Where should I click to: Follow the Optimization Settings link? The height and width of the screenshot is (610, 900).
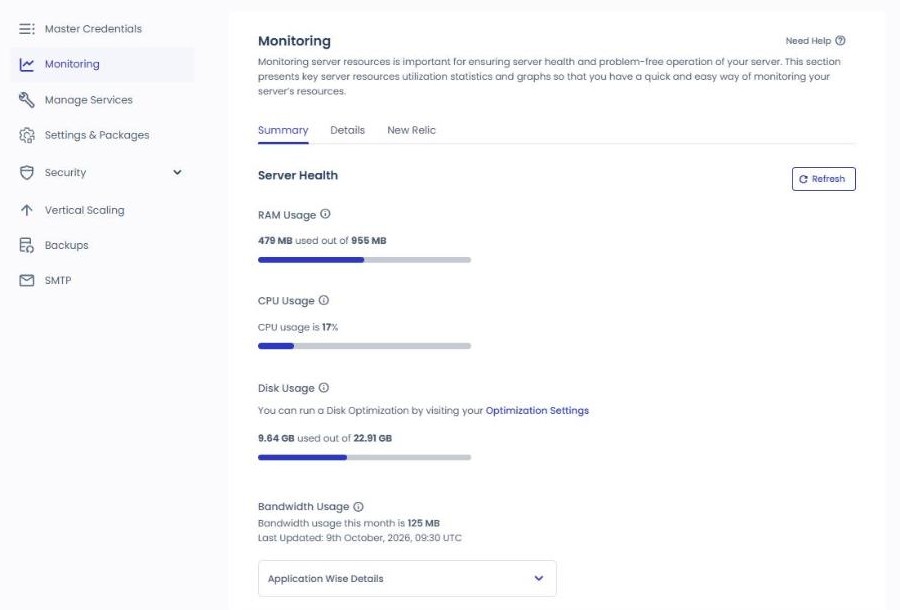click(x=537, y=410)
